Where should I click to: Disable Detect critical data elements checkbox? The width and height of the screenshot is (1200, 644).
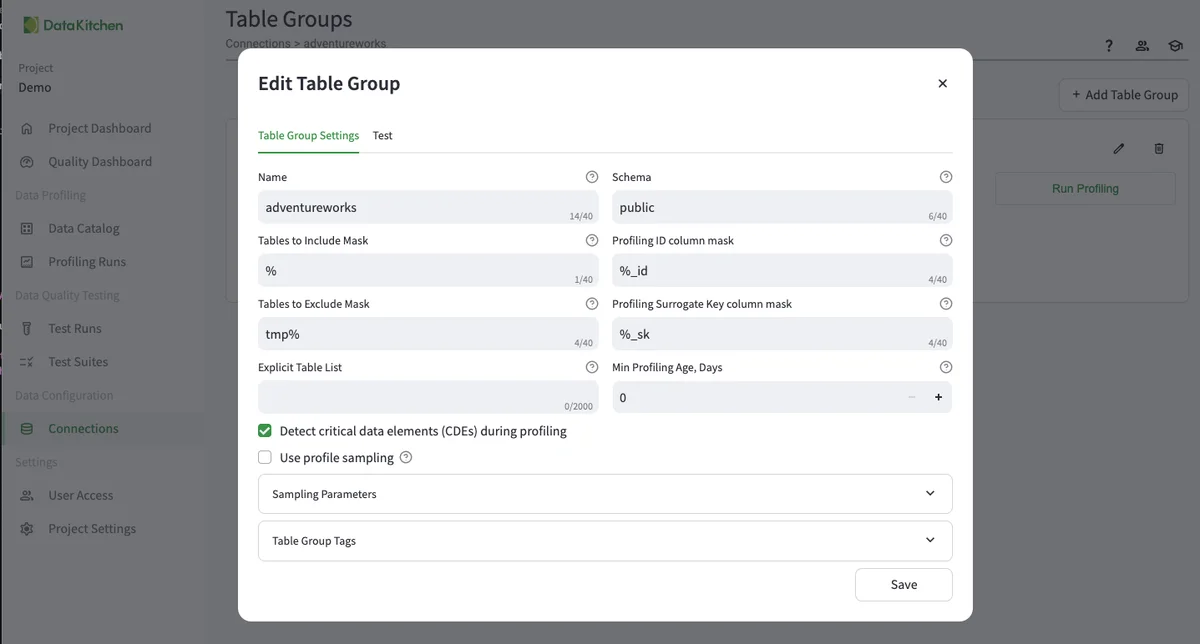pyautogui.click(x=265, y=431)
